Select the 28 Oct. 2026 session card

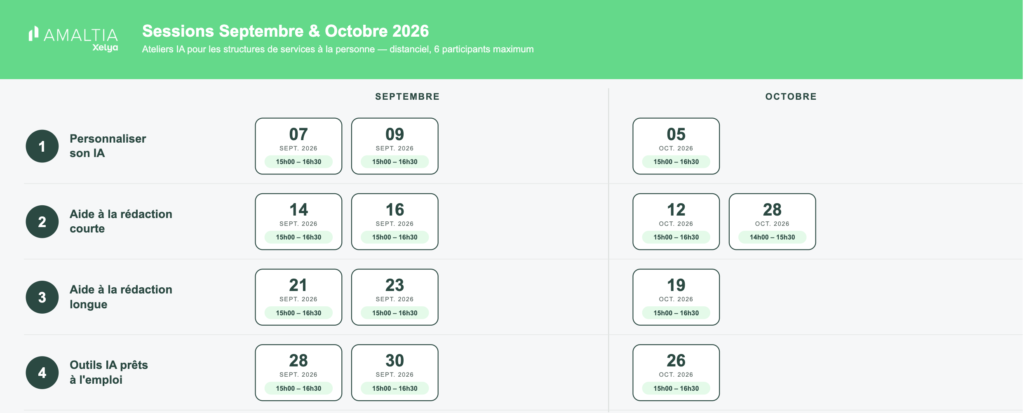point(772,222)
